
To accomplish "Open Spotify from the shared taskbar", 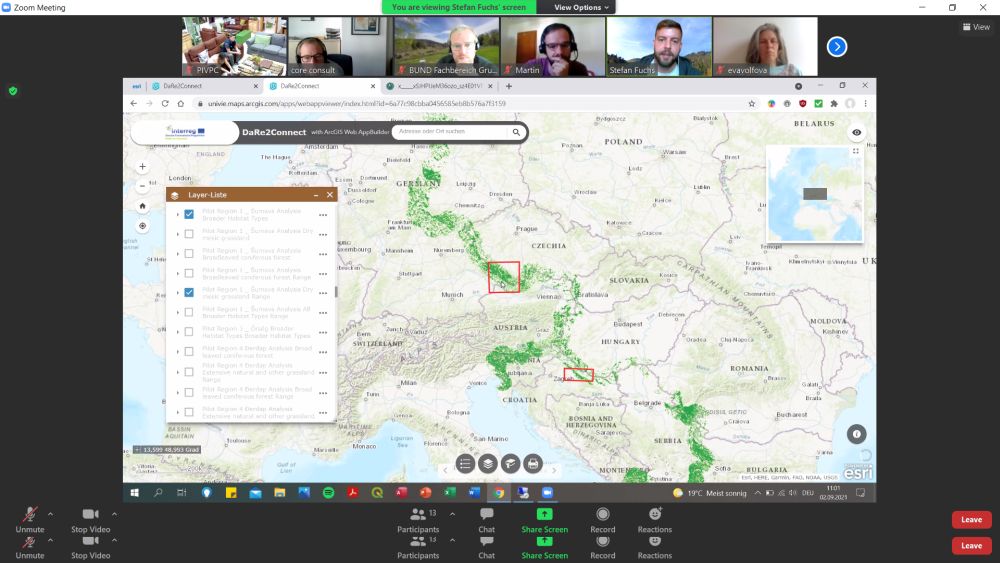I will tap(328, 492).
